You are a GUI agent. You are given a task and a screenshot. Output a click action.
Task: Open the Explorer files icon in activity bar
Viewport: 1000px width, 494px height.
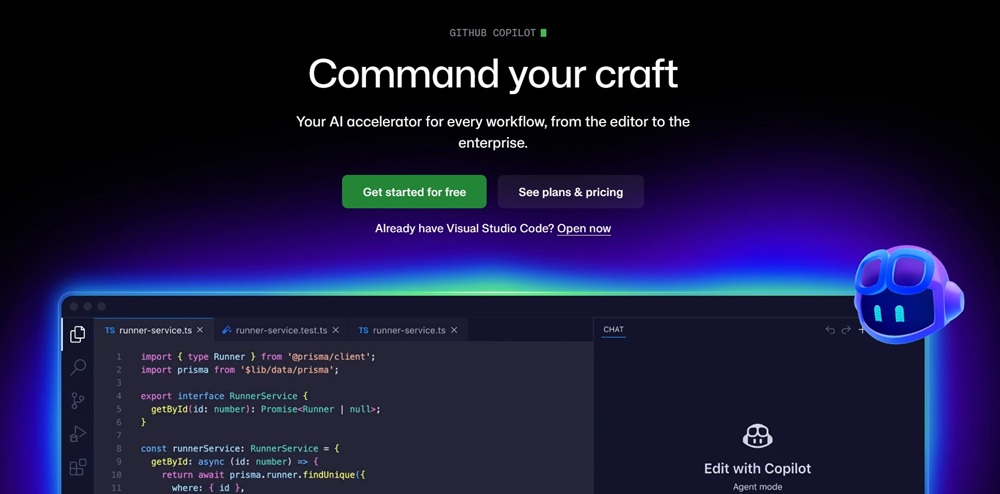pos(77,334)
